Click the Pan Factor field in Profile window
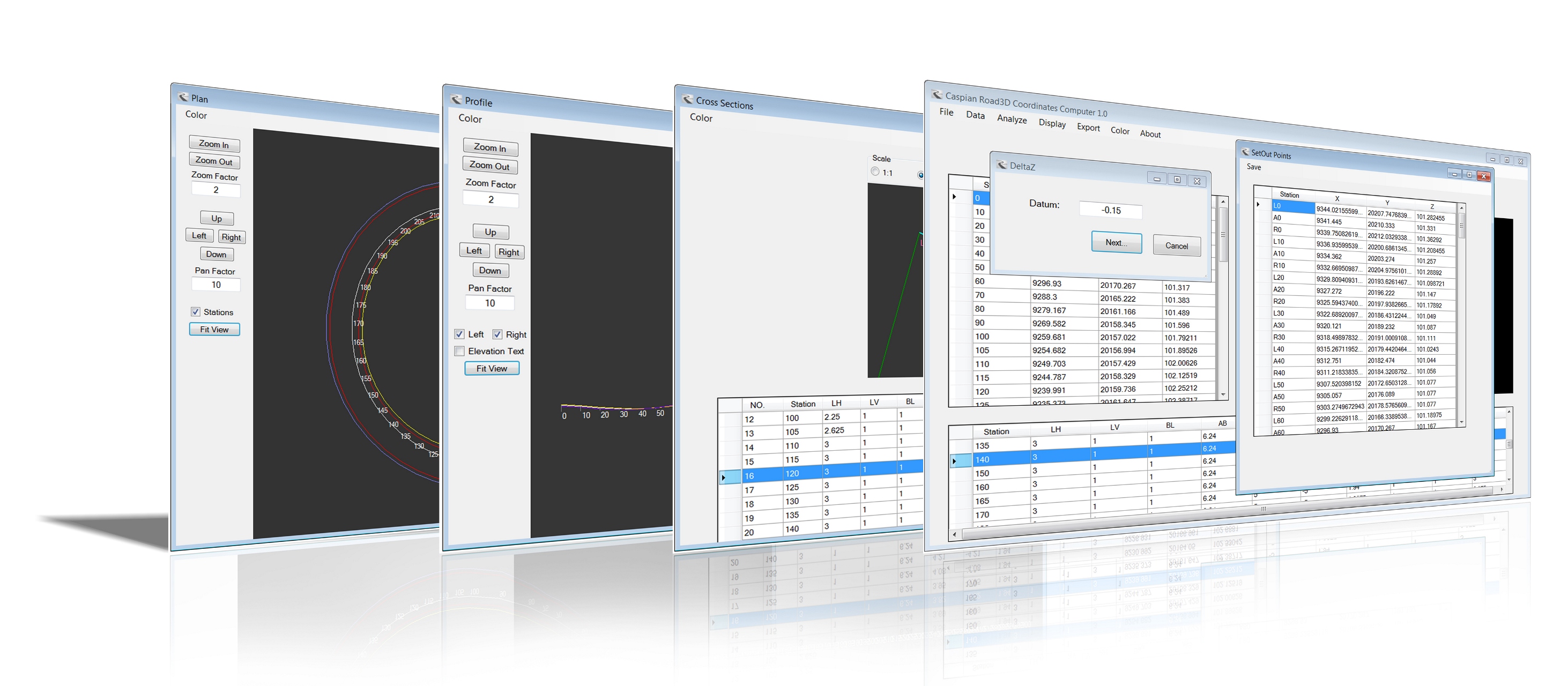 [490, 302]
